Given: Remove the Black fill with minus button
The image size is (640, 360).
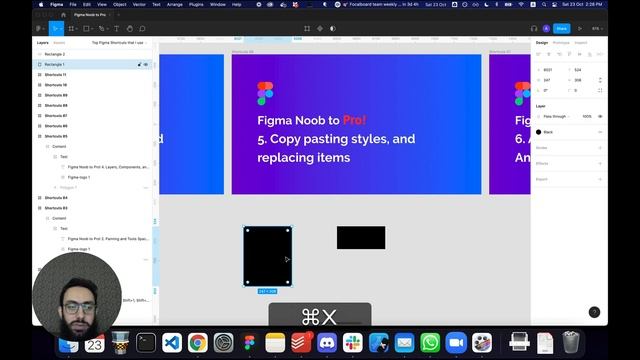Looking at the screenshot, I should tap(600, 132).
